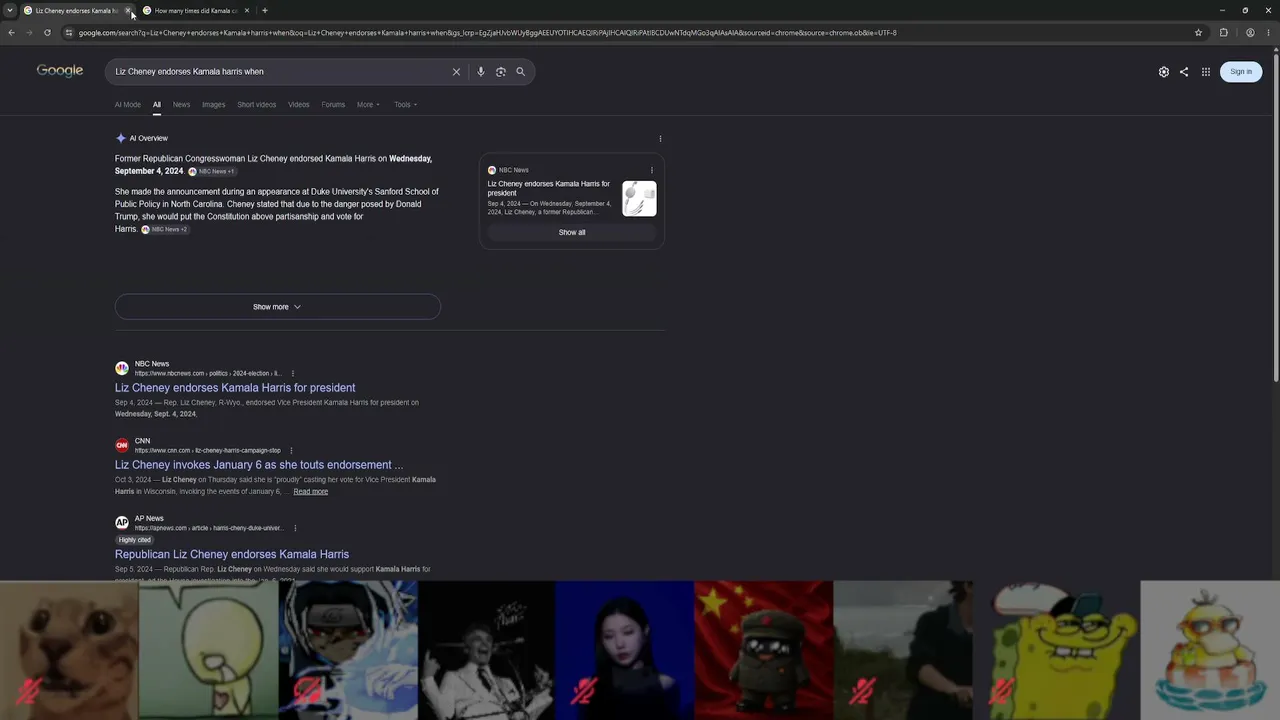
Task: Open the Chrome three-dot menu
Action: pyautogui.click(x=1268, y=33)
